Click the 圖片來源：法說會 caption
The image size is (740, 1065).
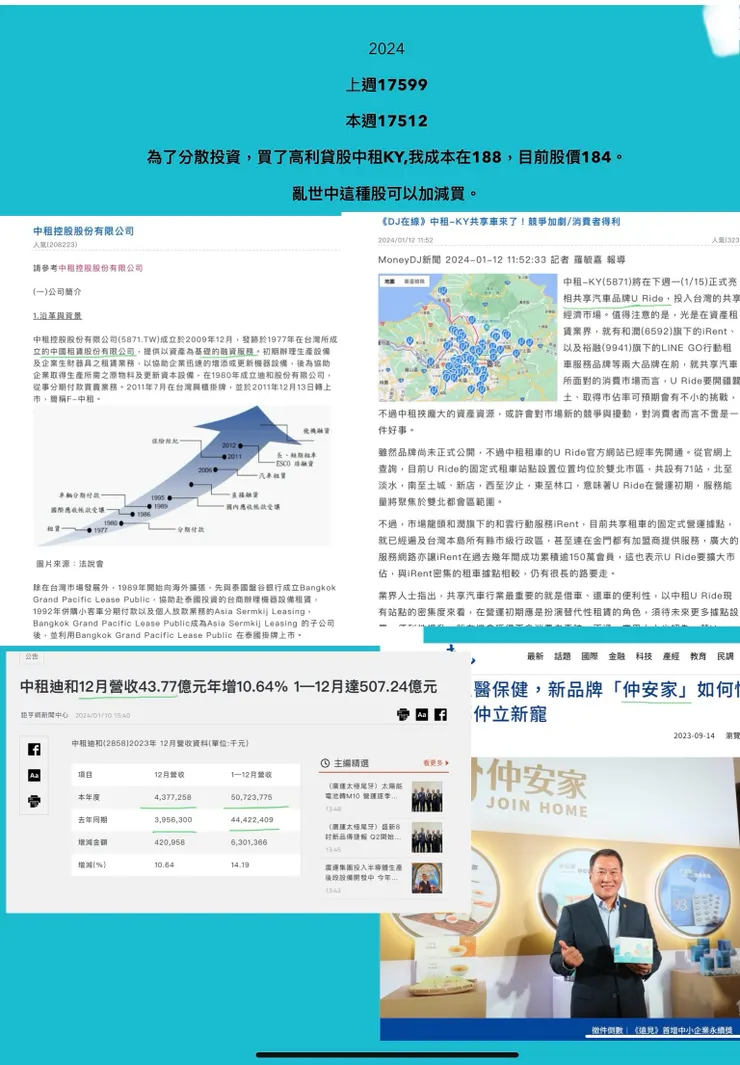[70, 564]
